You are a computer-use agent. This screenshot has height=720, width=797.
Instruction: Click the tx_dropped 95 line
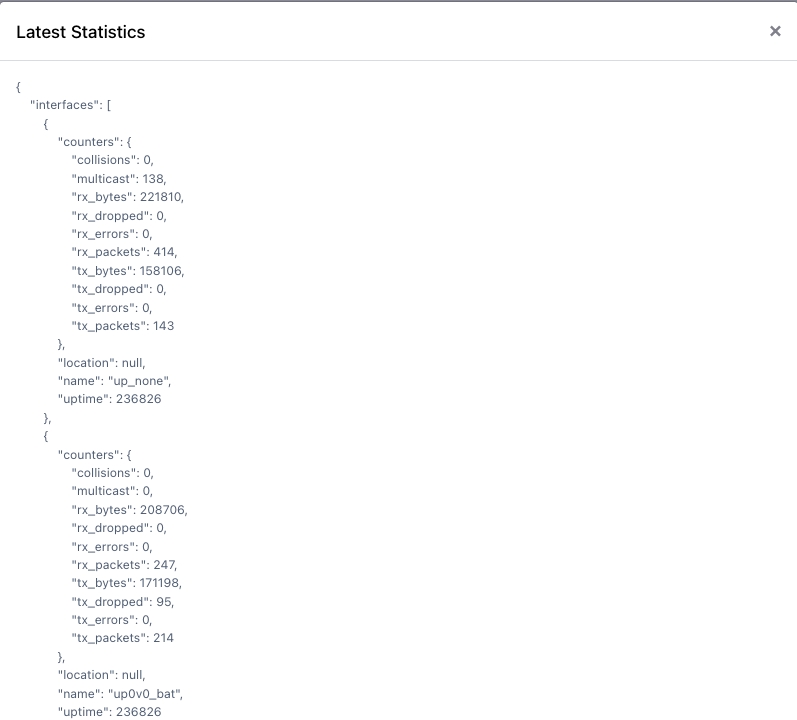point(123,601)
